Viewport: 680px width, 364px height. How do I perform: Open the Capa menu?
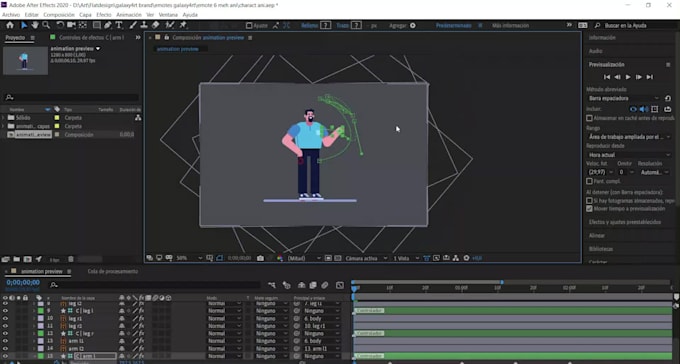[x=85, y=15]
